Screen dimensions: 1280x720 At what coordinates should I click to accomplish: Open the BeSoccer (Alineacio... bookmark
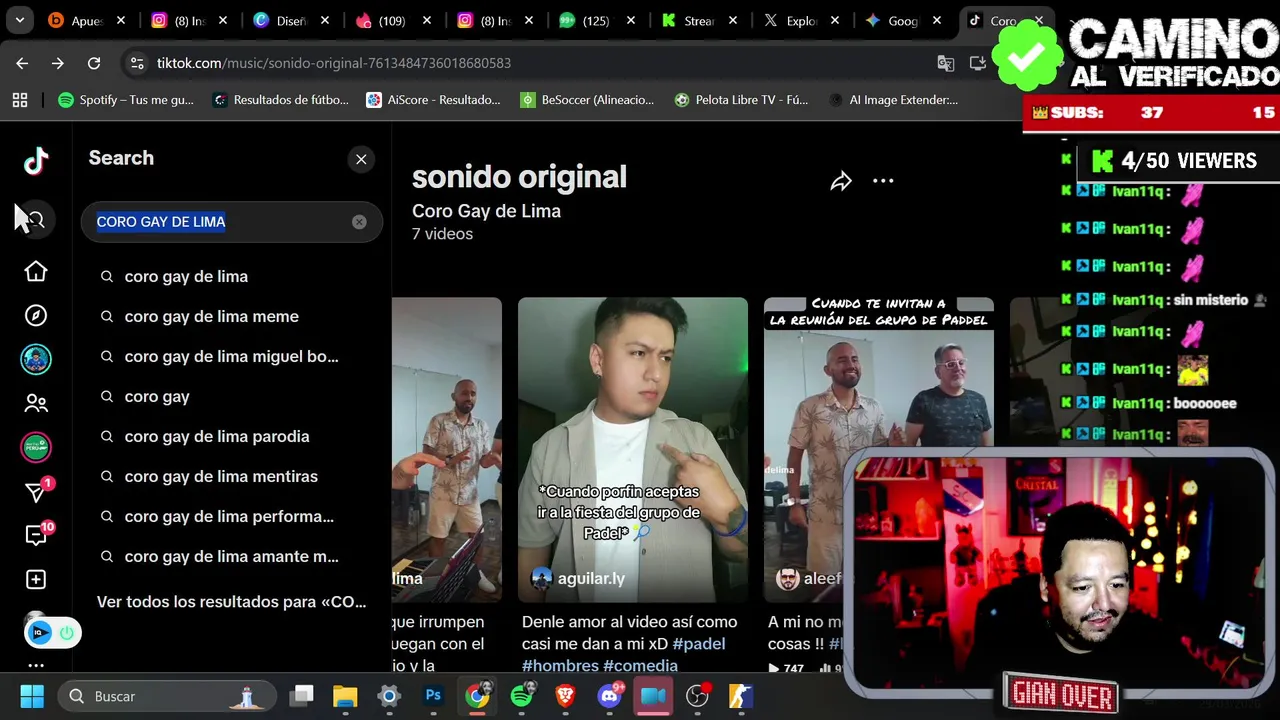[x=587, y=100]
